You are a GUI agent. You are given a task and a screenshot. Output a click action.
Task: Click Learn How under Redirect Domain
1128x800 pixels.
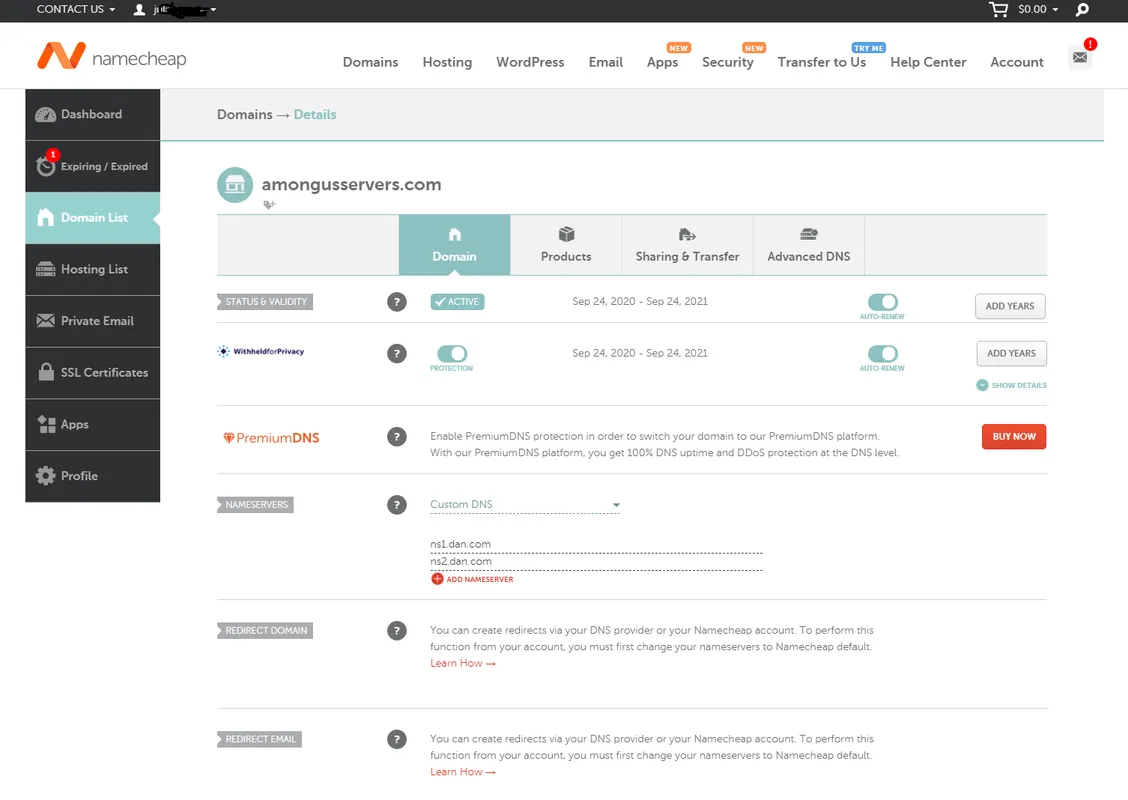pyautogui.click(x=463, y=663)
